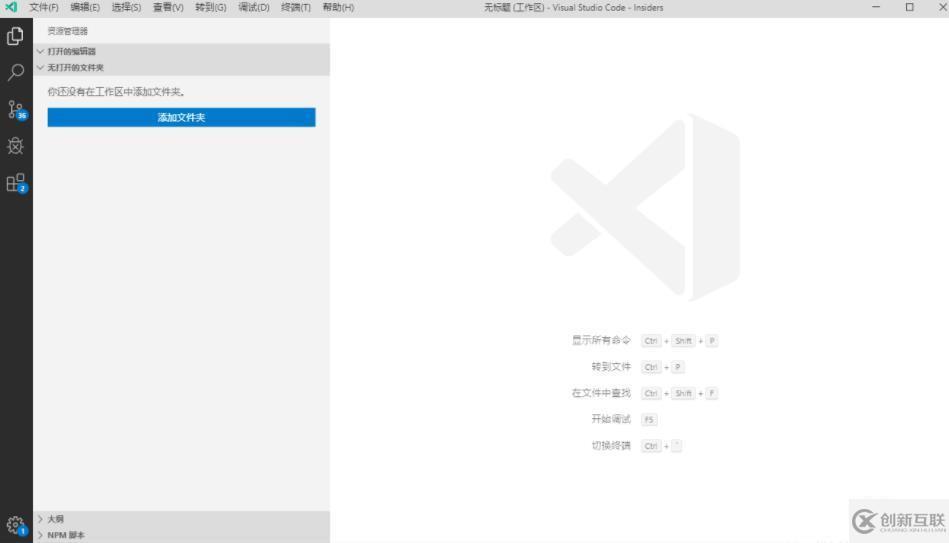Open Source Control view with 36 badge
Viewport: 949px width, 543px height.
(16, 110)
